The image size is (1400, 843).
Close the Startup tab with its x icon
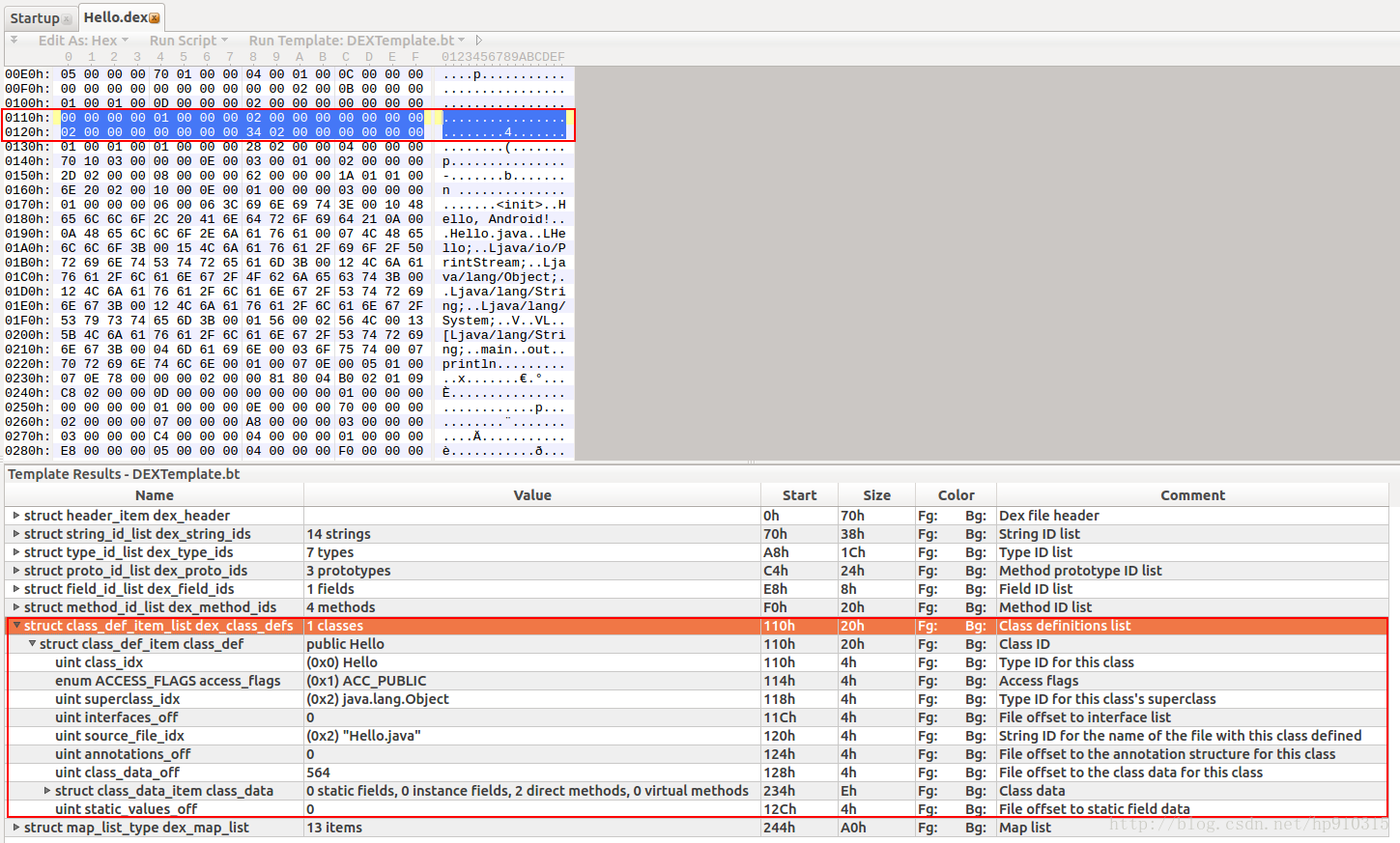click(67, 19)
